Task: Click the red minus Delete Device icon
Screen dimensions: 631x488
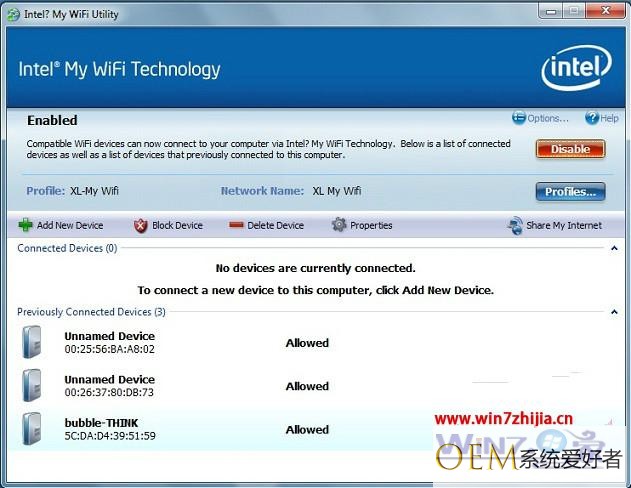Action: (236, 225)
